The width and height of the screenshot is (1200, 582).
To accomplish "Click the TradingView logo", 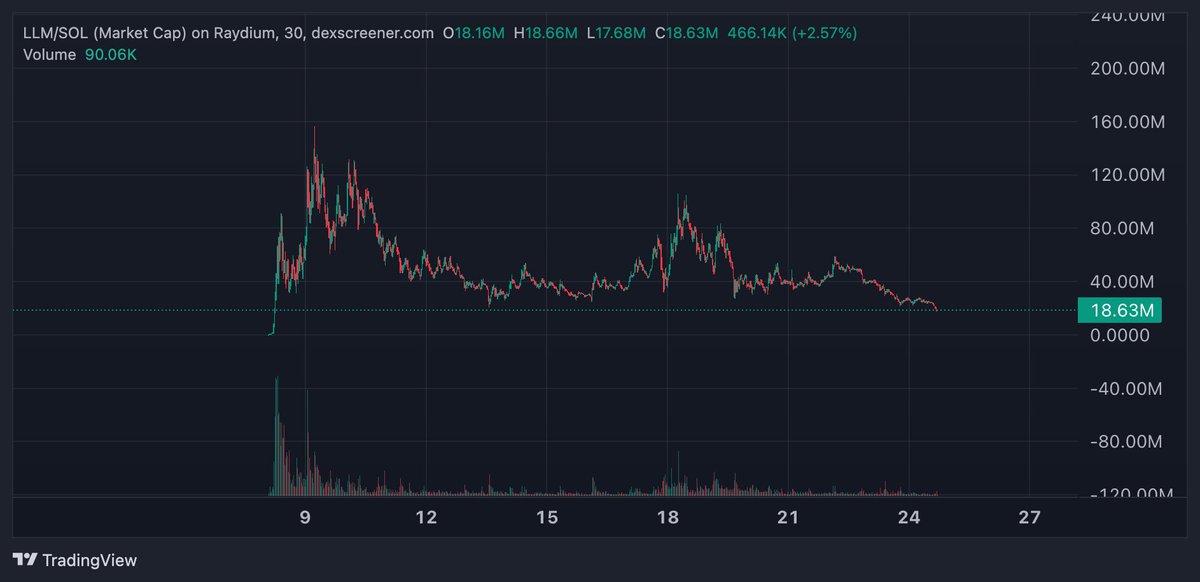I will click(x=75, y=560).
